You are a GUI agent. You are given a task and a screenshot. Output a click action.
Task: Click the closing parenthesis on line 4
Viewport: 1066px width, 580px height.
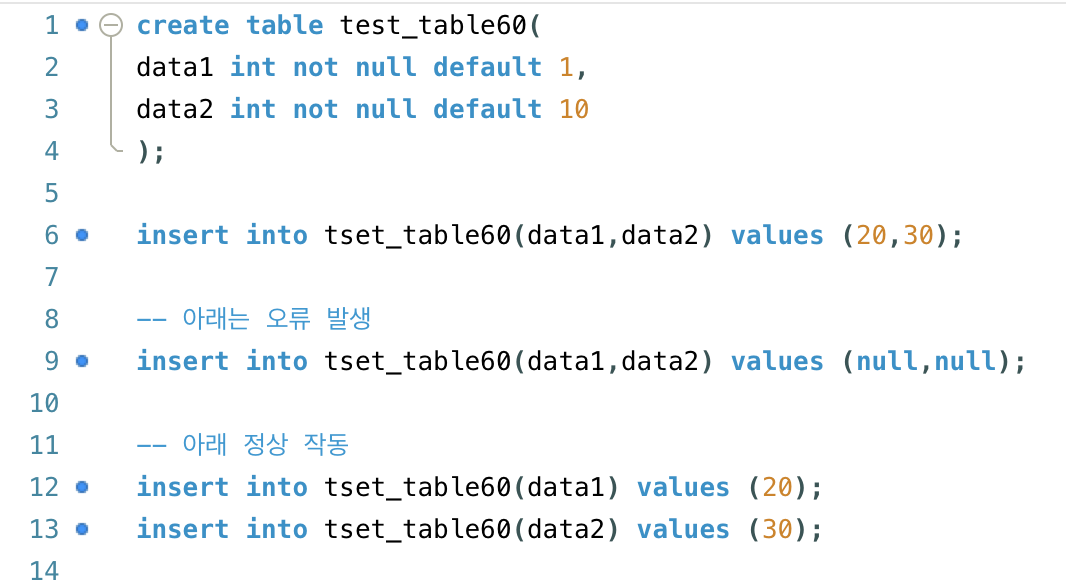pos(143,151)
